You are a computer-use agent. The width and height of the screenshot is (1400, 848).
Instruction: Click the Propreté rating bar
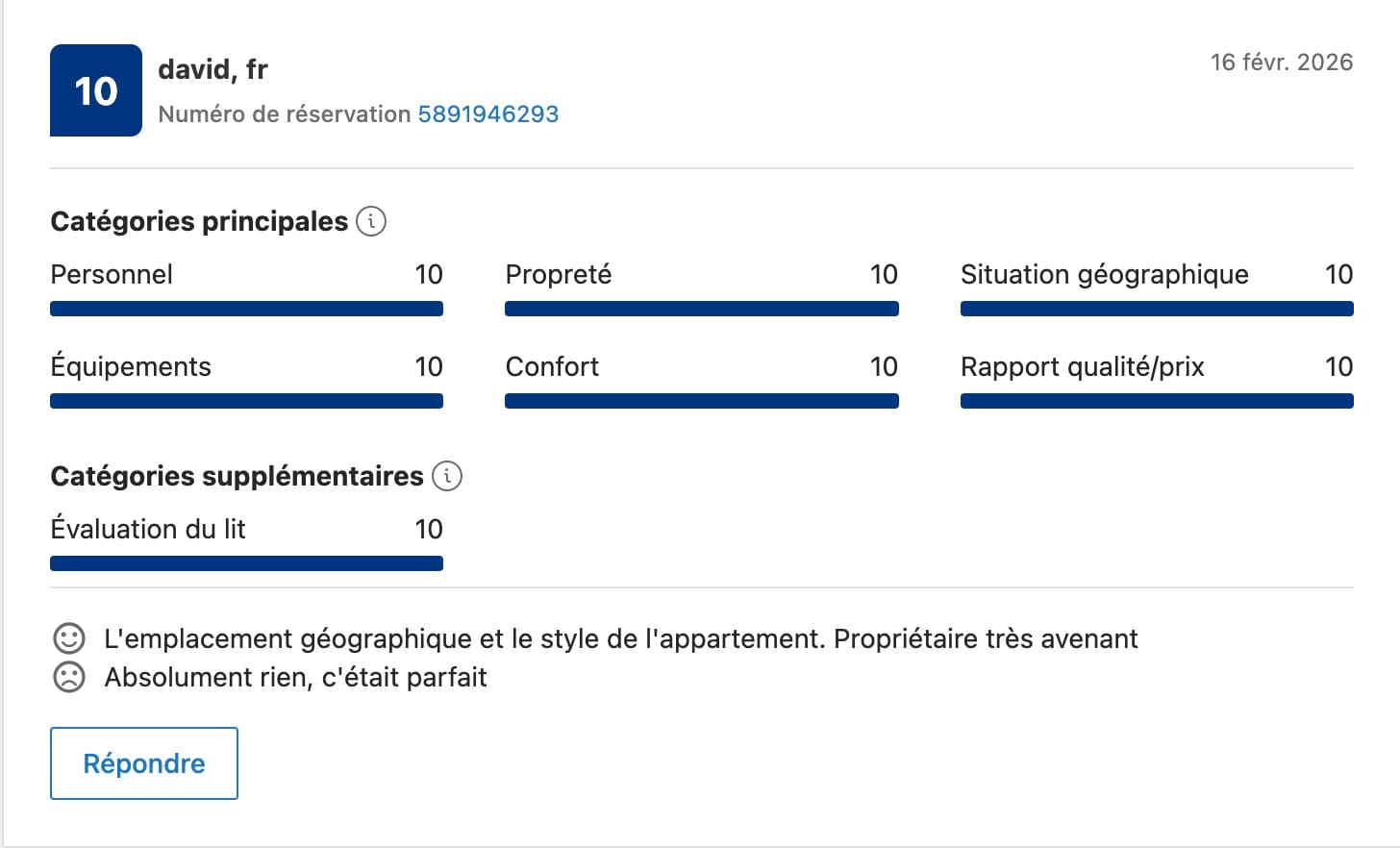701,309
